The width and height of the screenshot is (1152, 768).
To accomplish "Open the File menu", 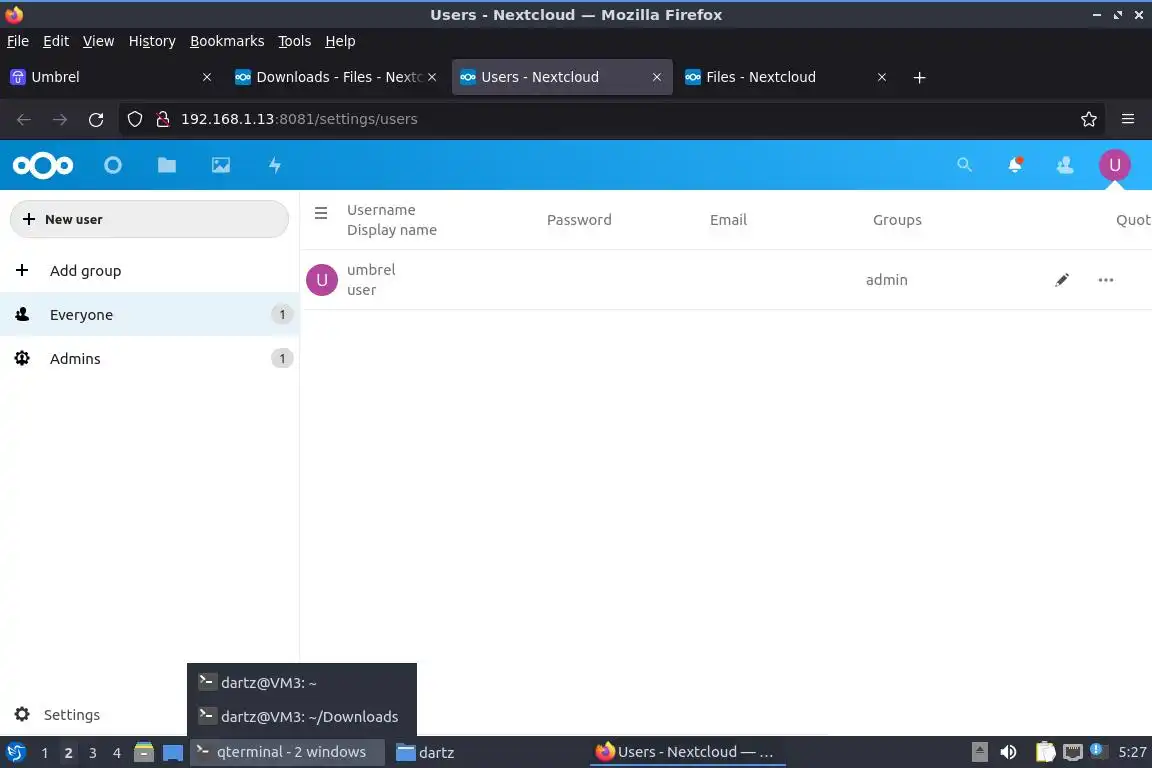I will pyautogui.click(x=18, y=41).
